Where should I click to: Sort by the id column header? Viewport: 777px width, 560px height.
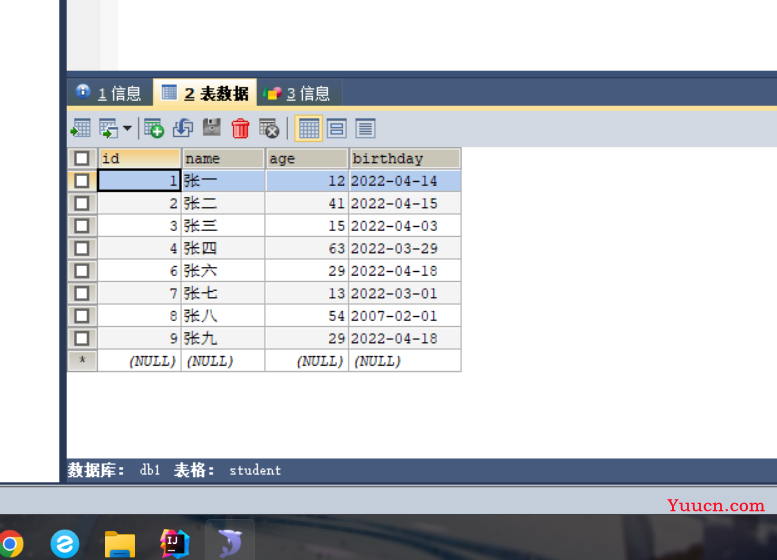[139, 159]
